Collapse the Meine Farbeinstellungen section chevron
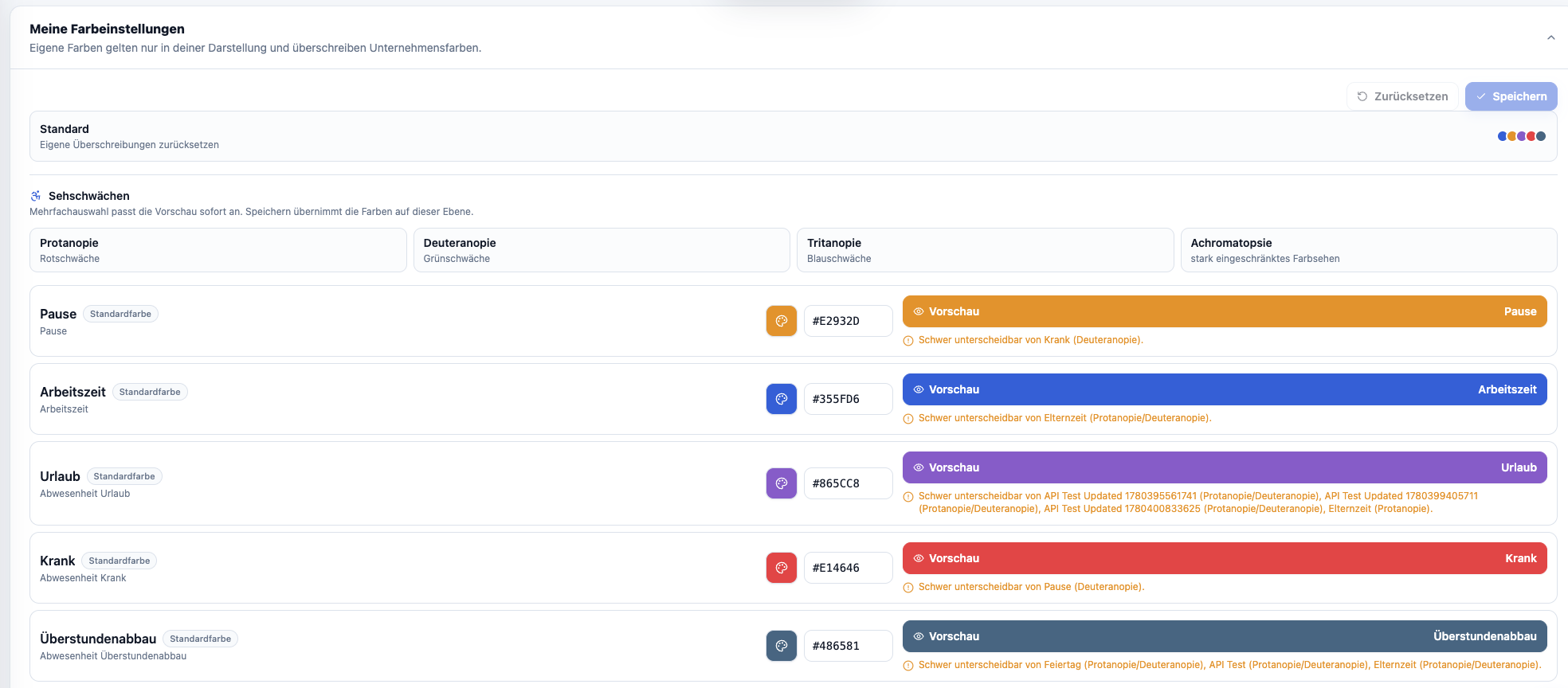Screen dimensions: 1568x688 [1550, 37]
